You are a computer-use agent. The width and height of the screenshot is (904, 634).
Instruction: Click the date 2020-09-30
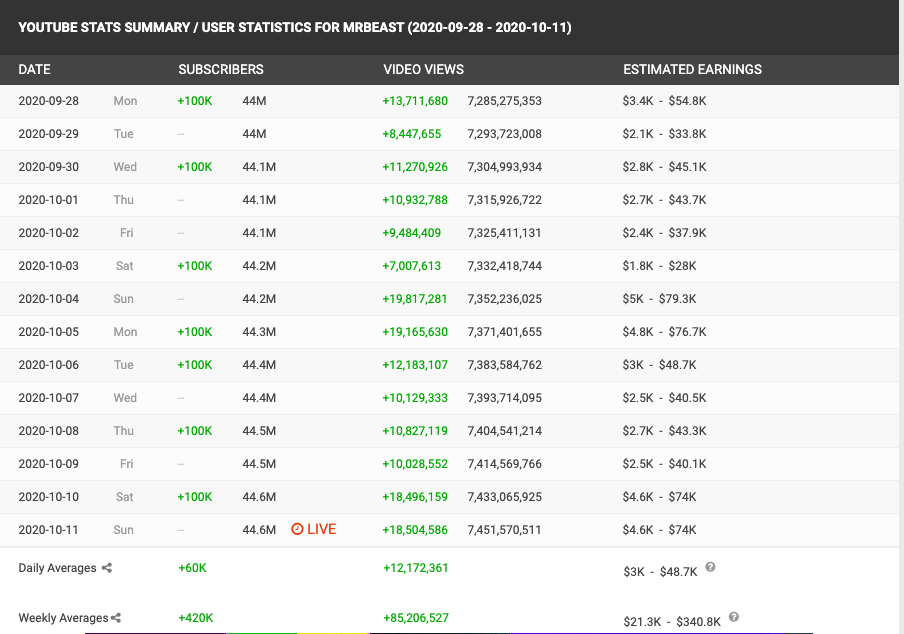click(x=48, y=167)
